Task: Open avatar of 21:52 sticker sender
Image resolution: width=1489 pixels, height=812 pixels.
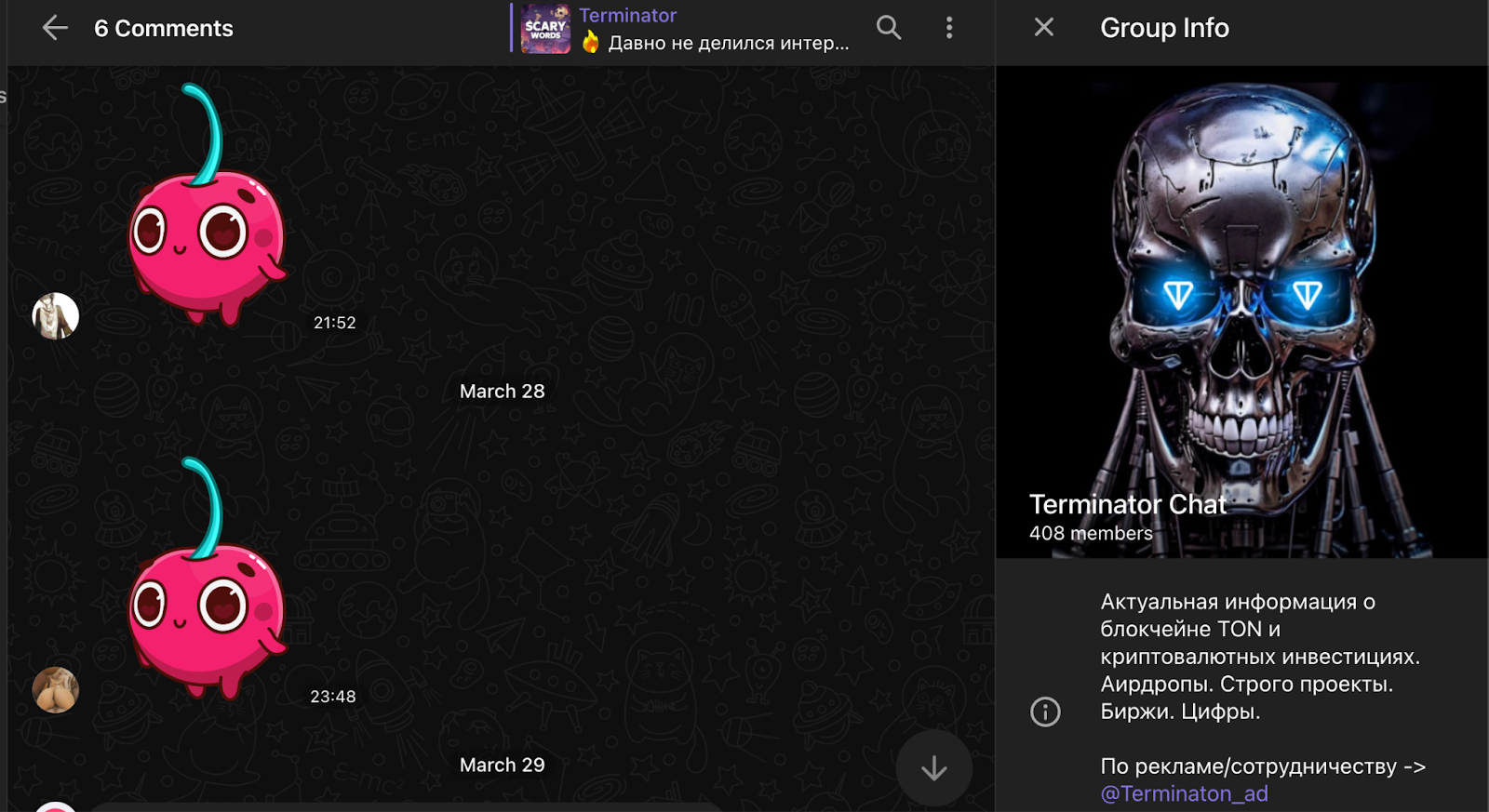Action: pyautogui.click(x=56, y=316)
